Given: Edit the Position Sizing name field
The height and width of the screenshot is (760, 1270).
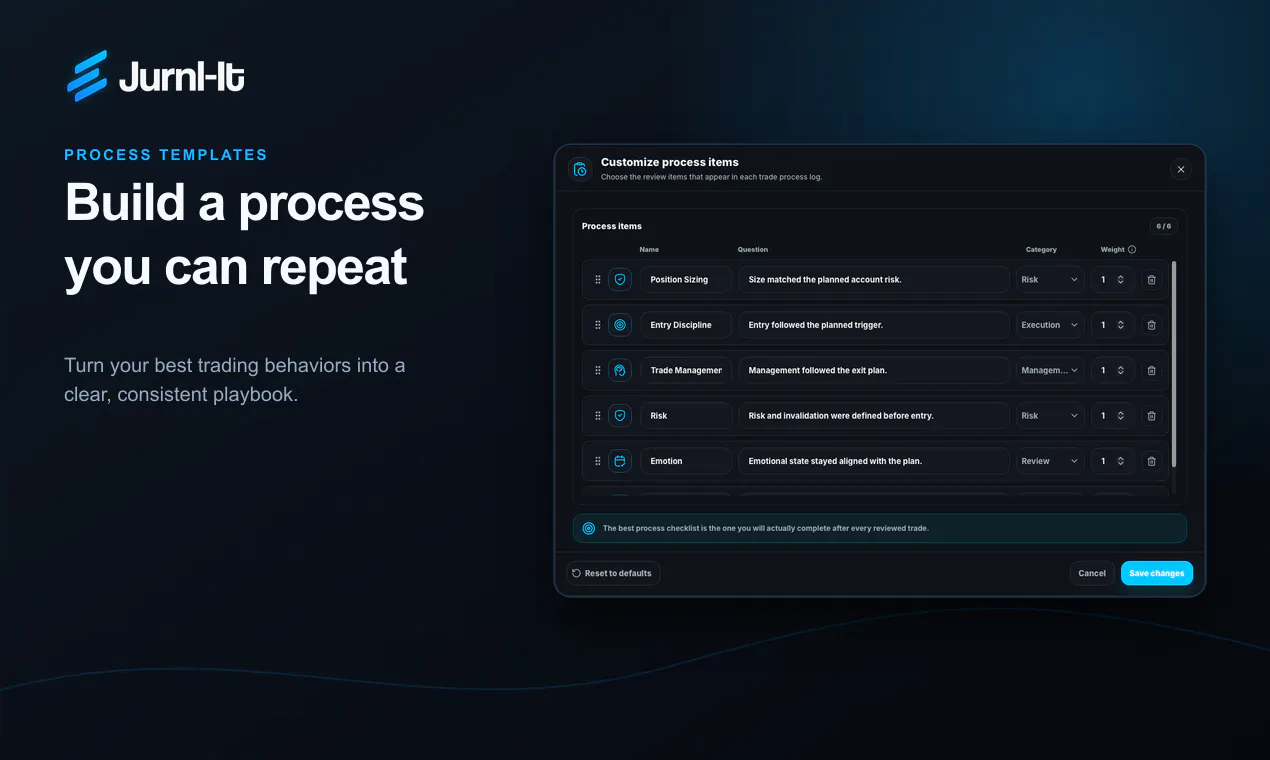Looking at the screenshot, I should tap(686, 280).
